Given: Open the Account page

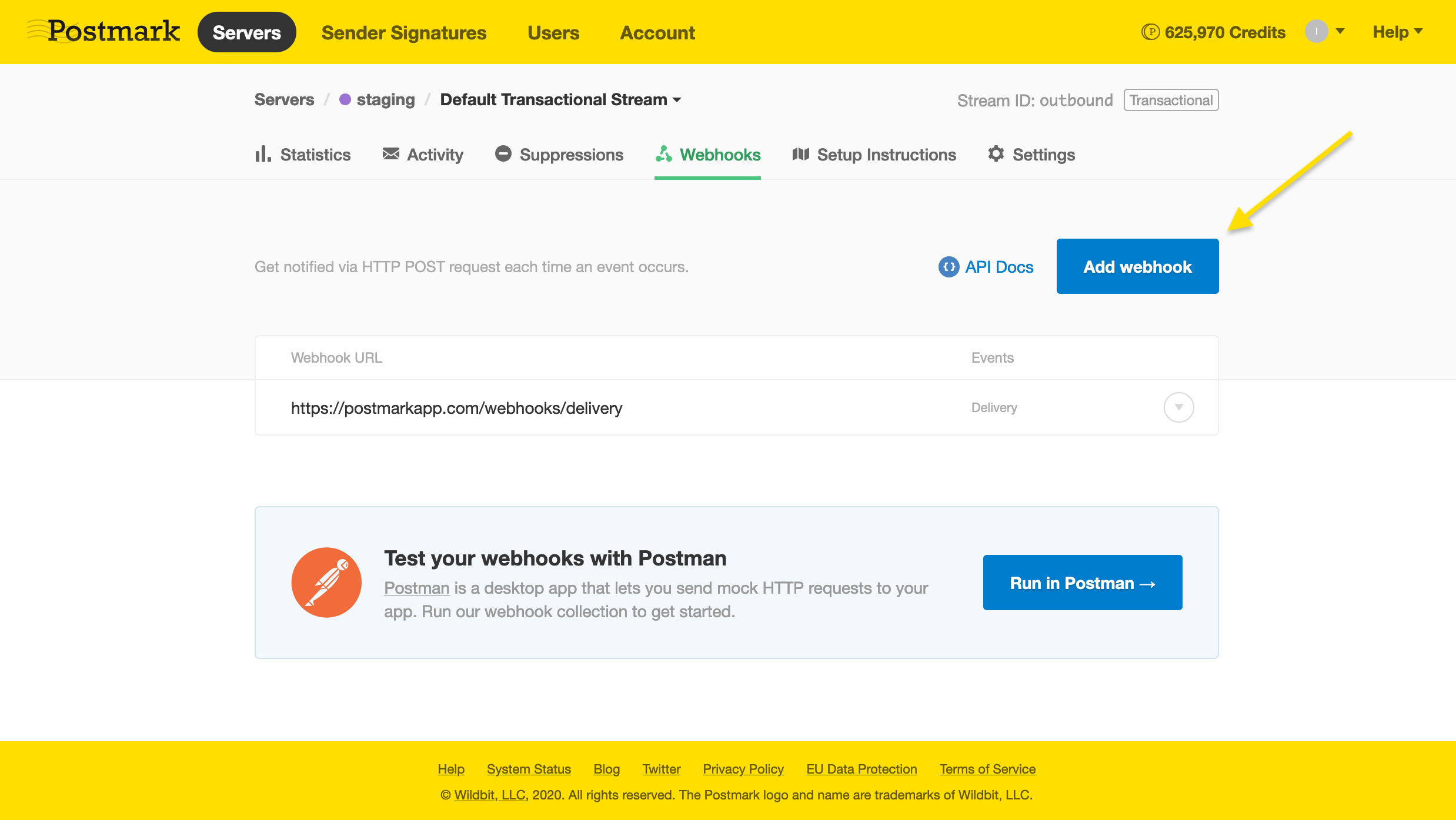Looking at the screenshot, I should [x=657, y=32].
